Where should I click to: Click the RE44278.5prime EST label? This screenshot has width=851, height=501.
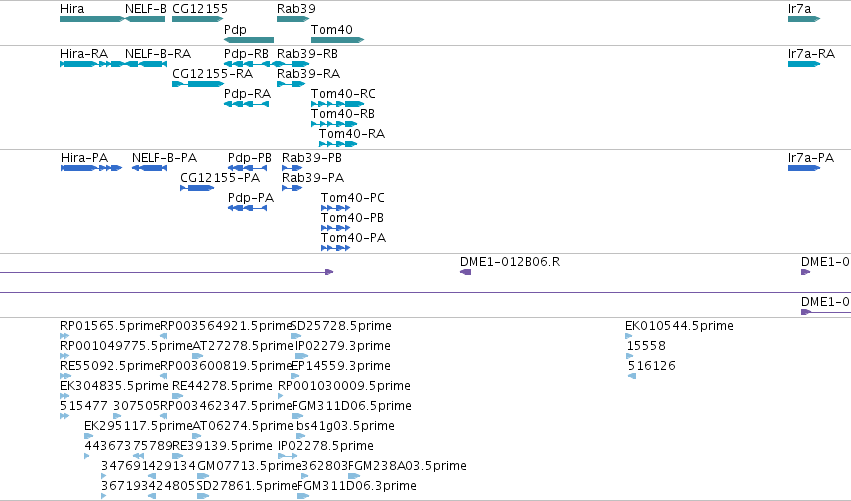[x=222, y=386]
